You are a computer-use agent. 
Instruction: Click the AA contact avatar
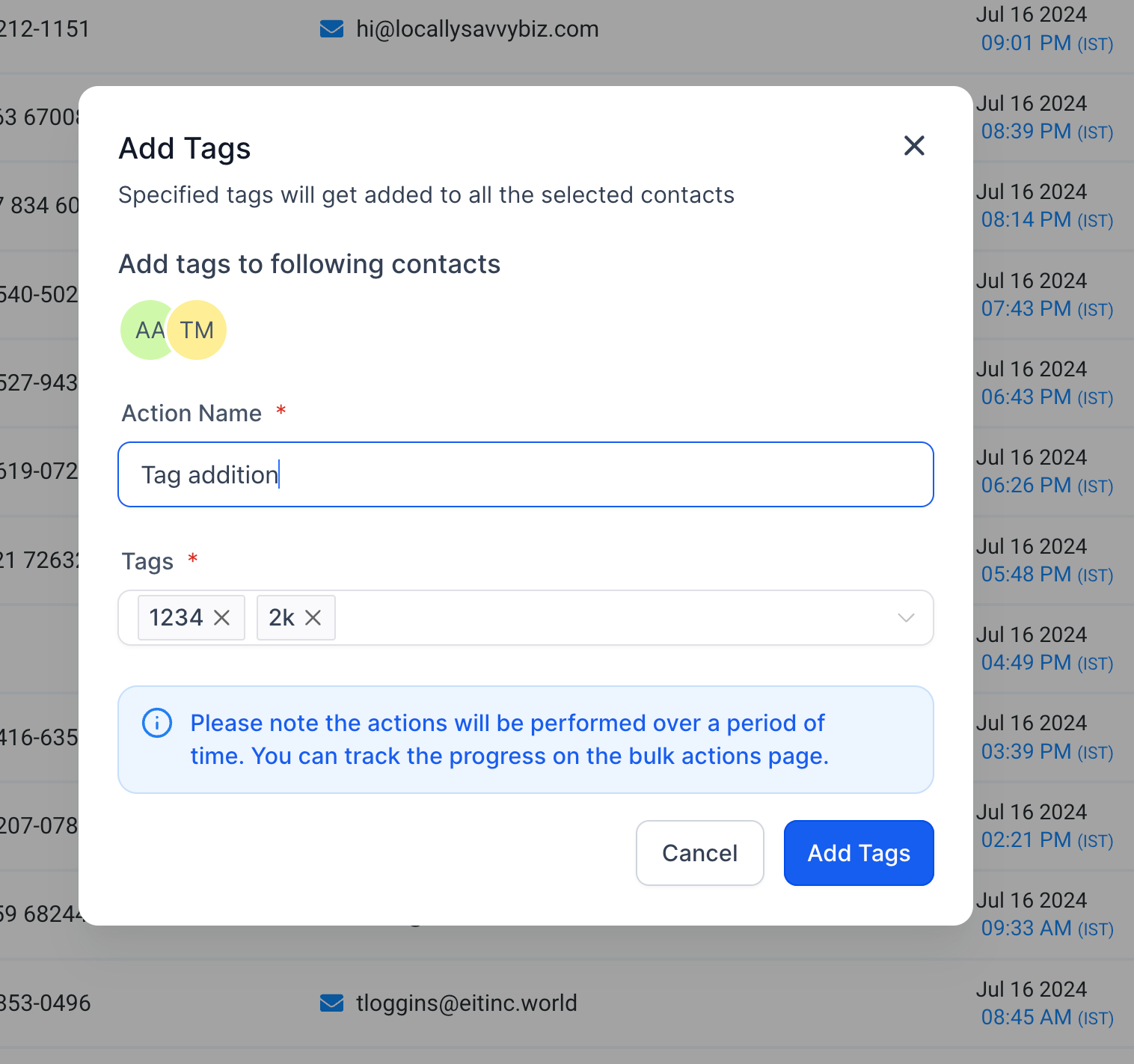[147, 330]
